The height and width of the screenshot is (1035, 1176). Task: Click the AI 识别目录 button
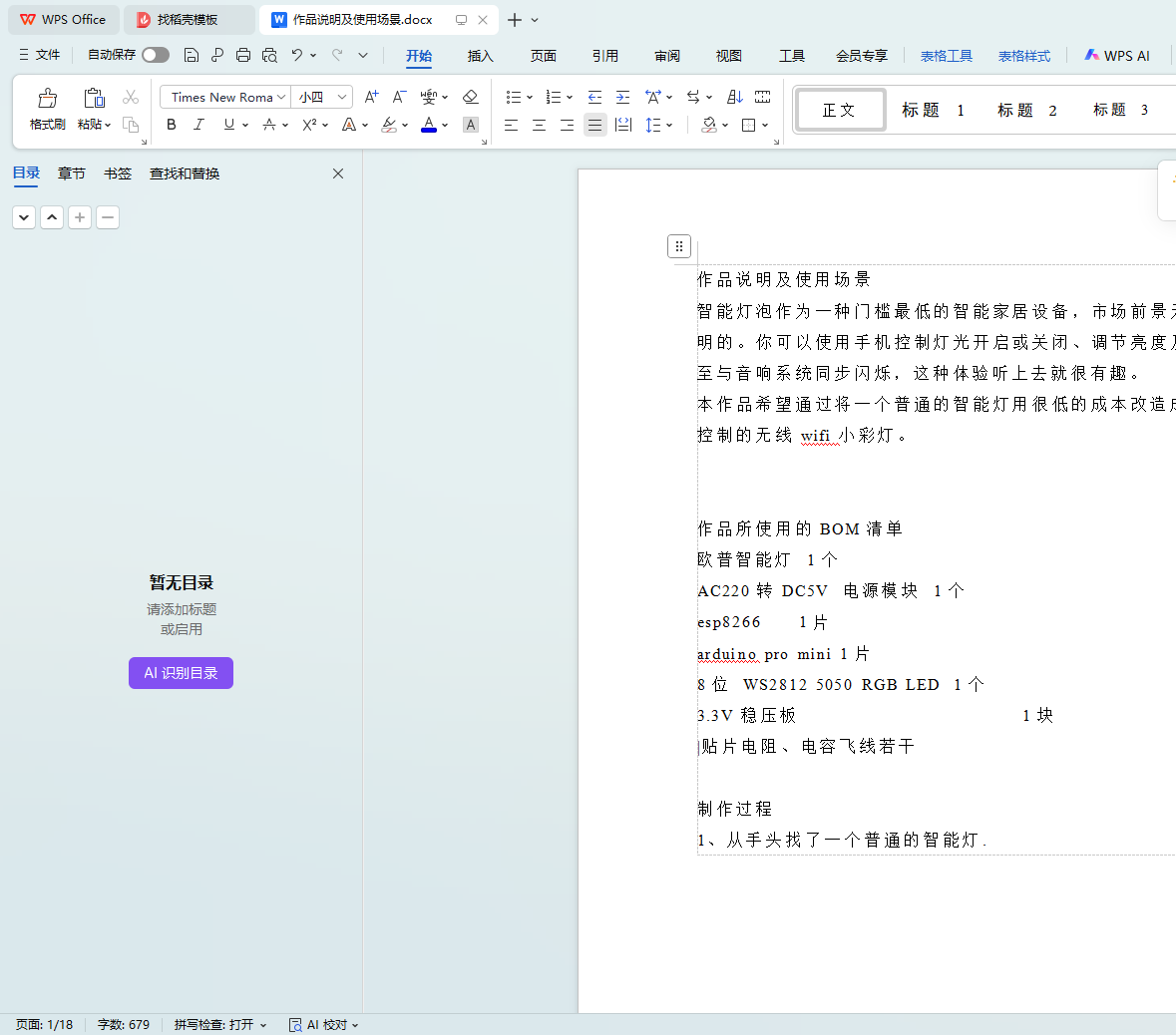coord(181,673)
